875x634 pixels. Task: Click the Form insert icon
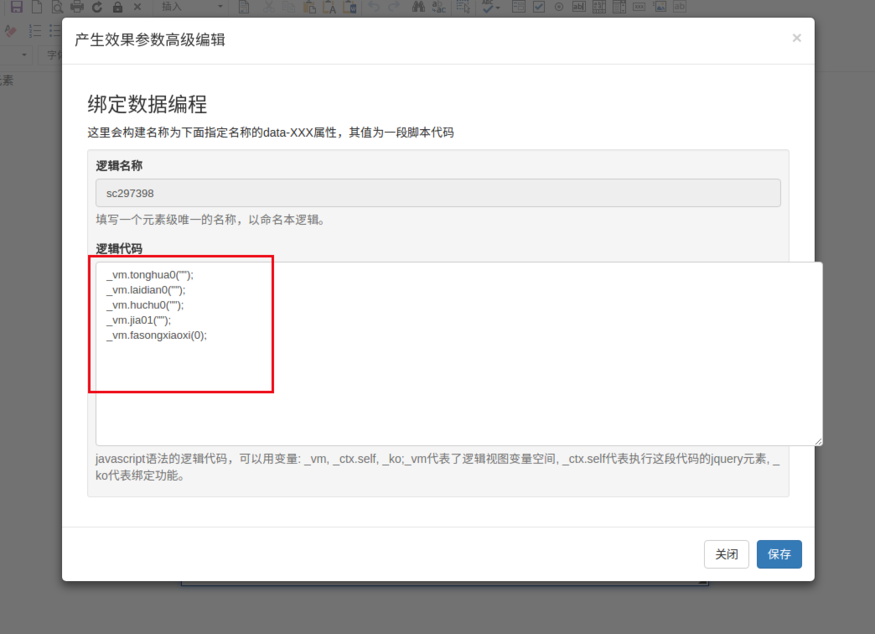click(518, 7)
